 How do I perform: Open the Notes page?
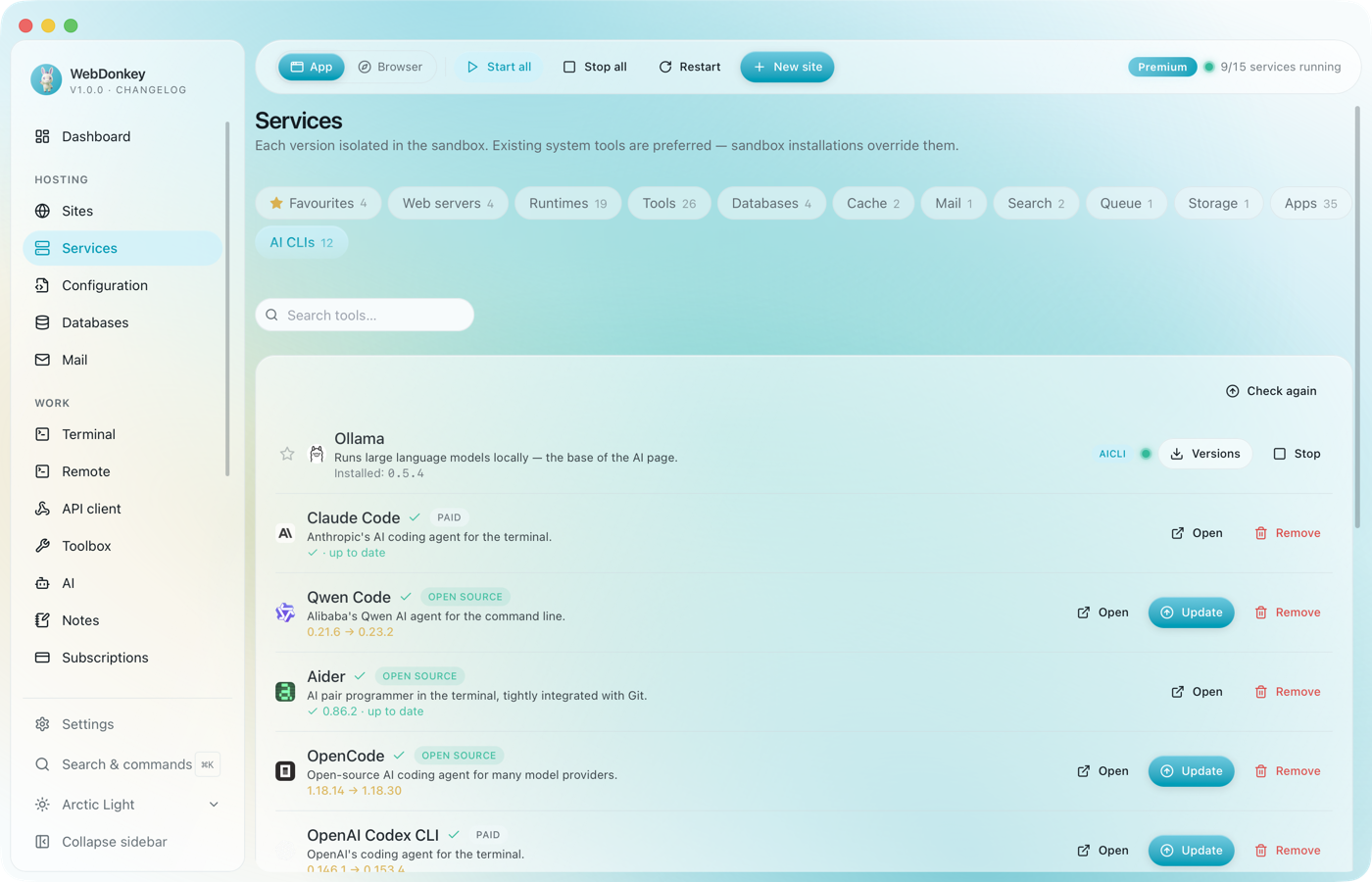click(122, 620)
